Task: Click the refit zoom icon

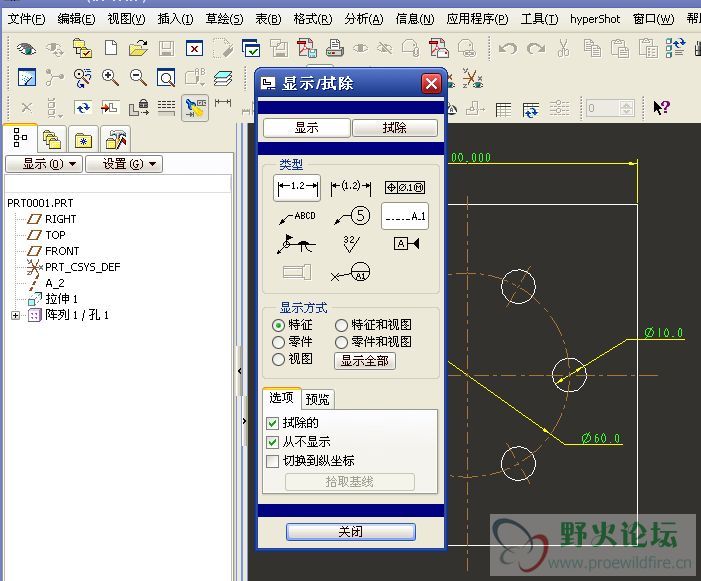Action: pos(166,78)
